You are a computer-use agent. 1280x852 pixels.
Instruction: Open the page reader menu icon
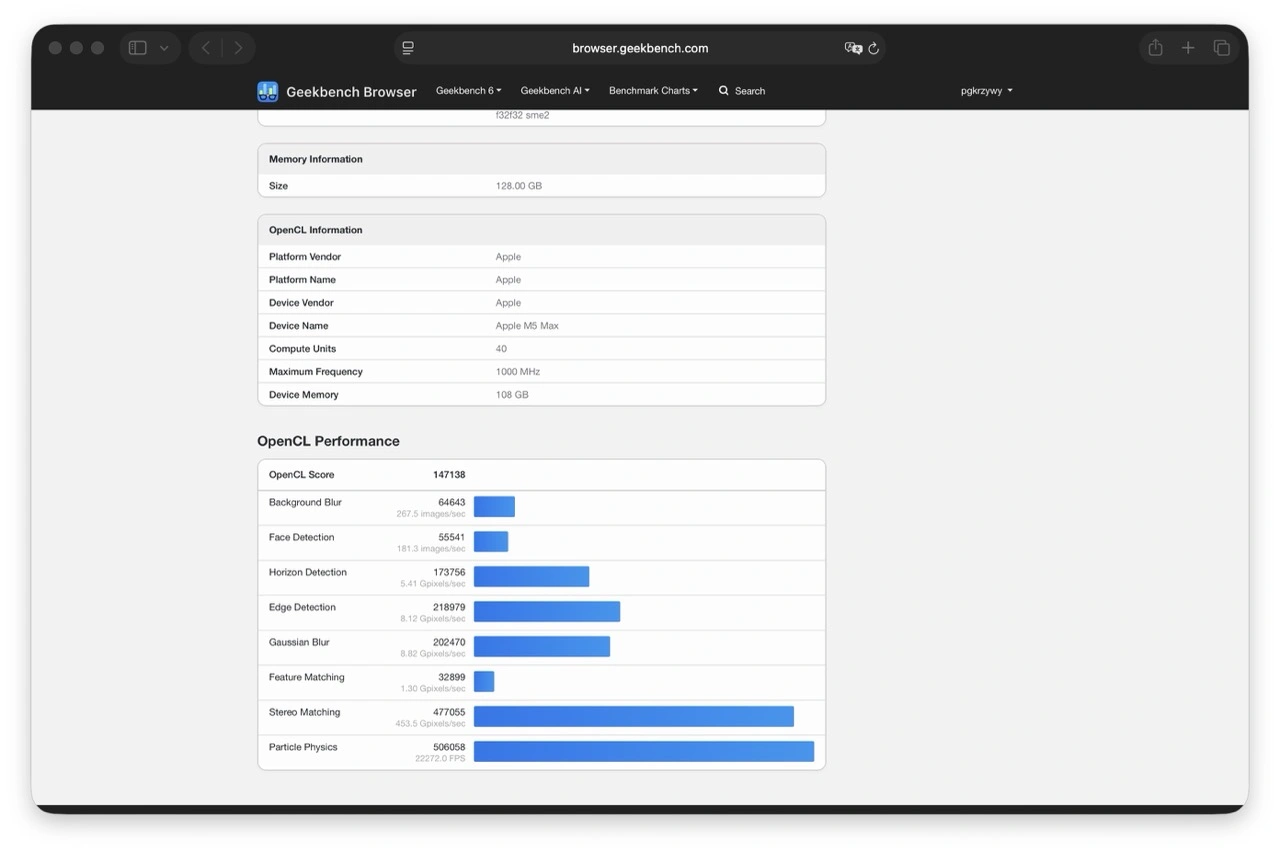408,48
